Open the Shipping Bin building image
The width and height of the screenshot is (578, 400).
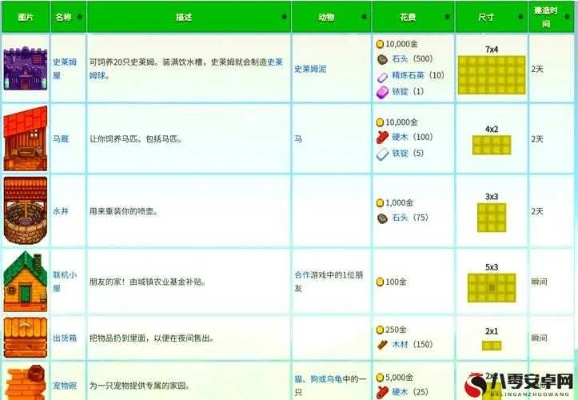pos(25,337)
